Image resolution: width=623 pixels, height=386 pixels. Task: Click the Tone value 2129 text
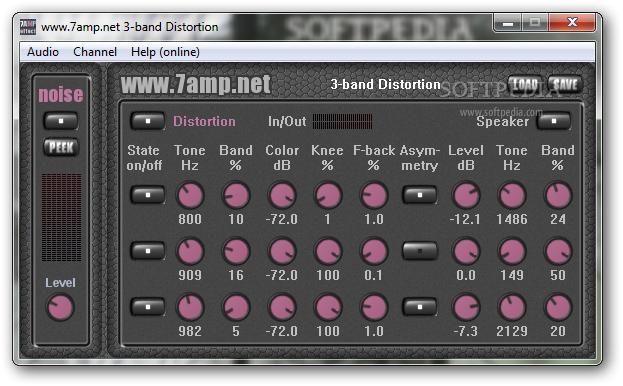tap(512, 331)
